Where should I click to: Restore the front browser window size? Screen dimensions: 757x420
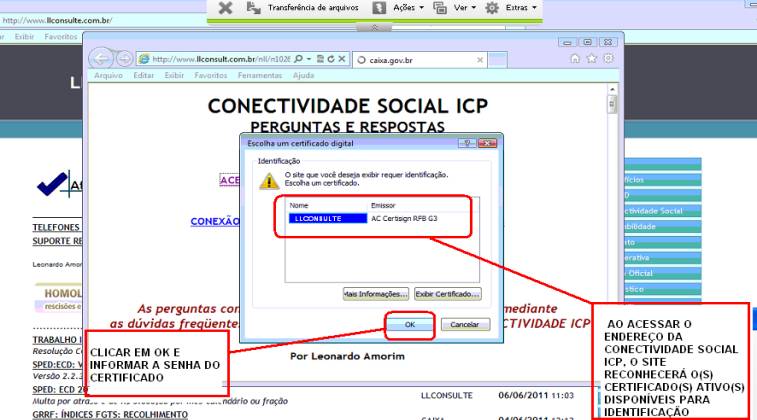588,42
